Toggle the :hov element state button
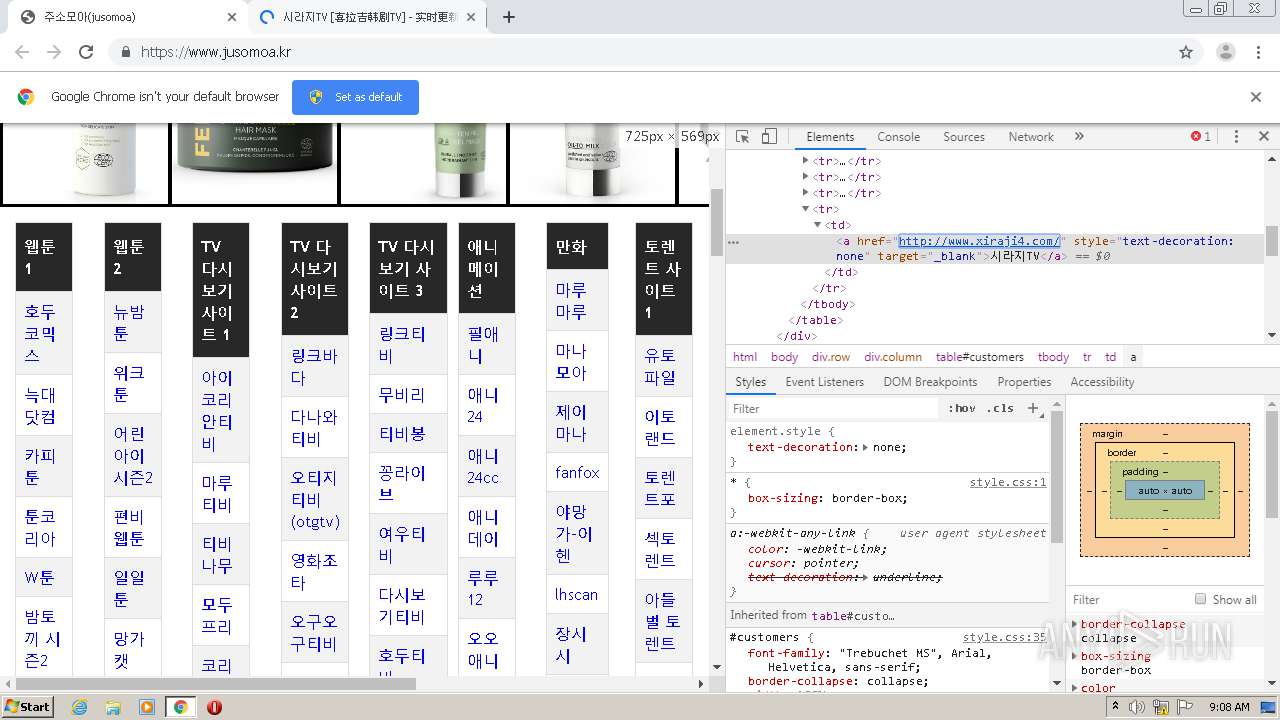The width and height of the screenshot is (1280, 720). tap(961, 408)
